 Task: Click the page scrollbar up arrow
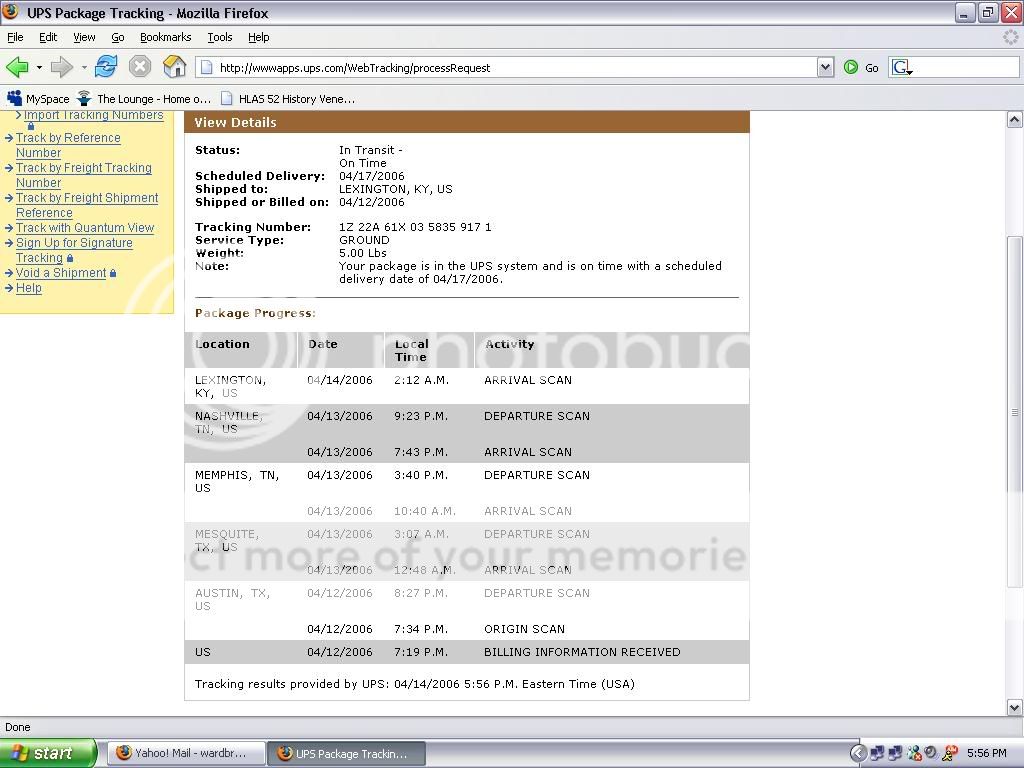pyautogui.click(x=1014, y=120)
